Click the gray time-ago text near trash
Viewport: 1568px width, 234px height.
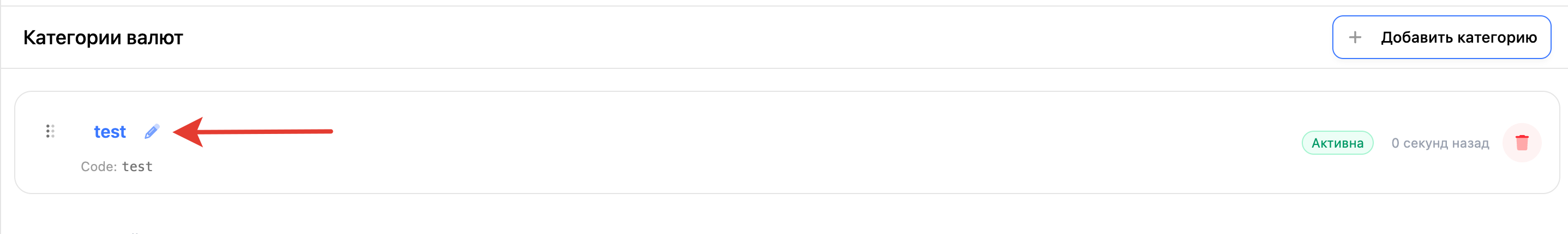(1440, 143)
